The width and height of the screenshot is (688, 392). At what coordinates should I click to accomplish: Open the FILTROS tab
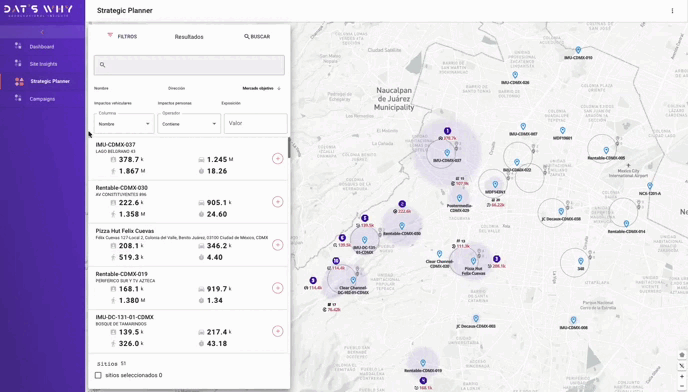pyautogui.click(x=122, y=36)
